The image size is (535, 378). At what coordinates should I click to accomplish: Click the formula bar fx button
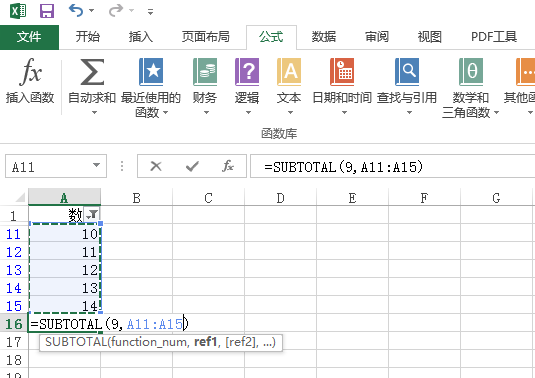click(x=228, y=166)
